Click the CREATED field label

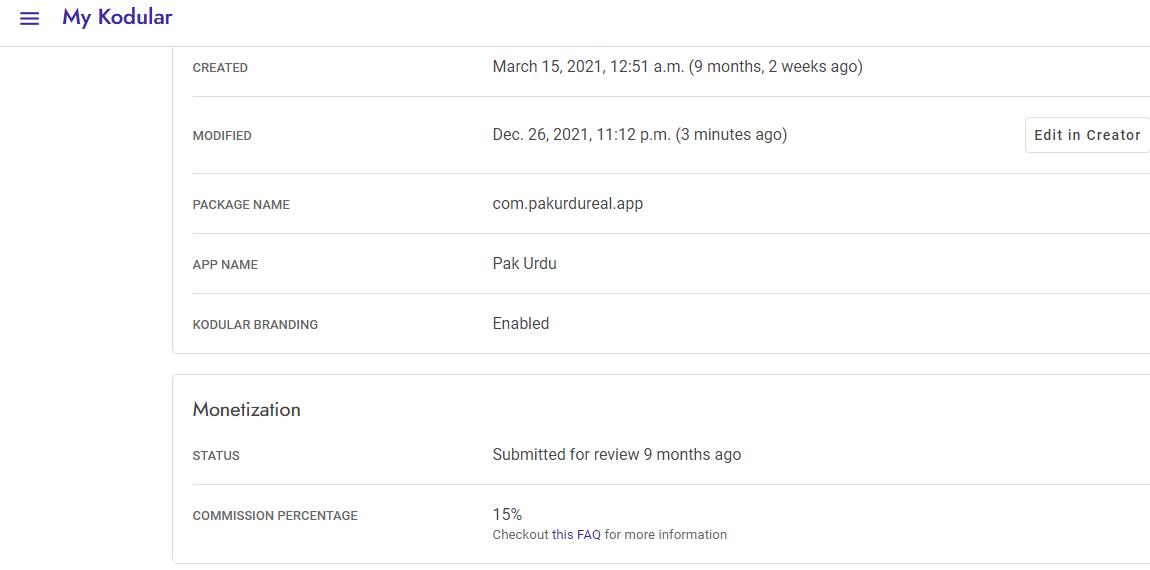tap(220, 68)
